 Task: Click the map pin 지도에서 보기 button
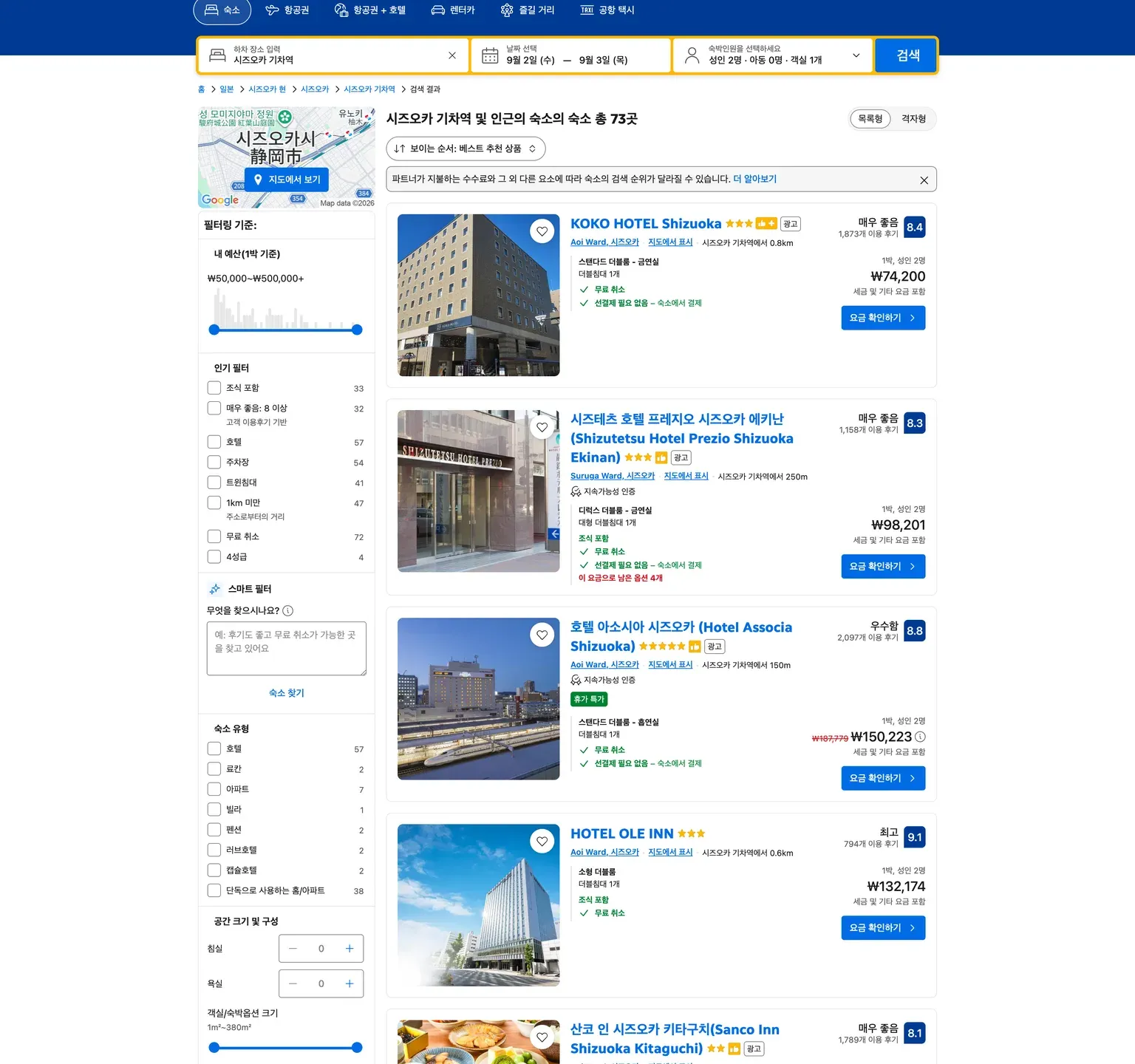tap(287, 180)
